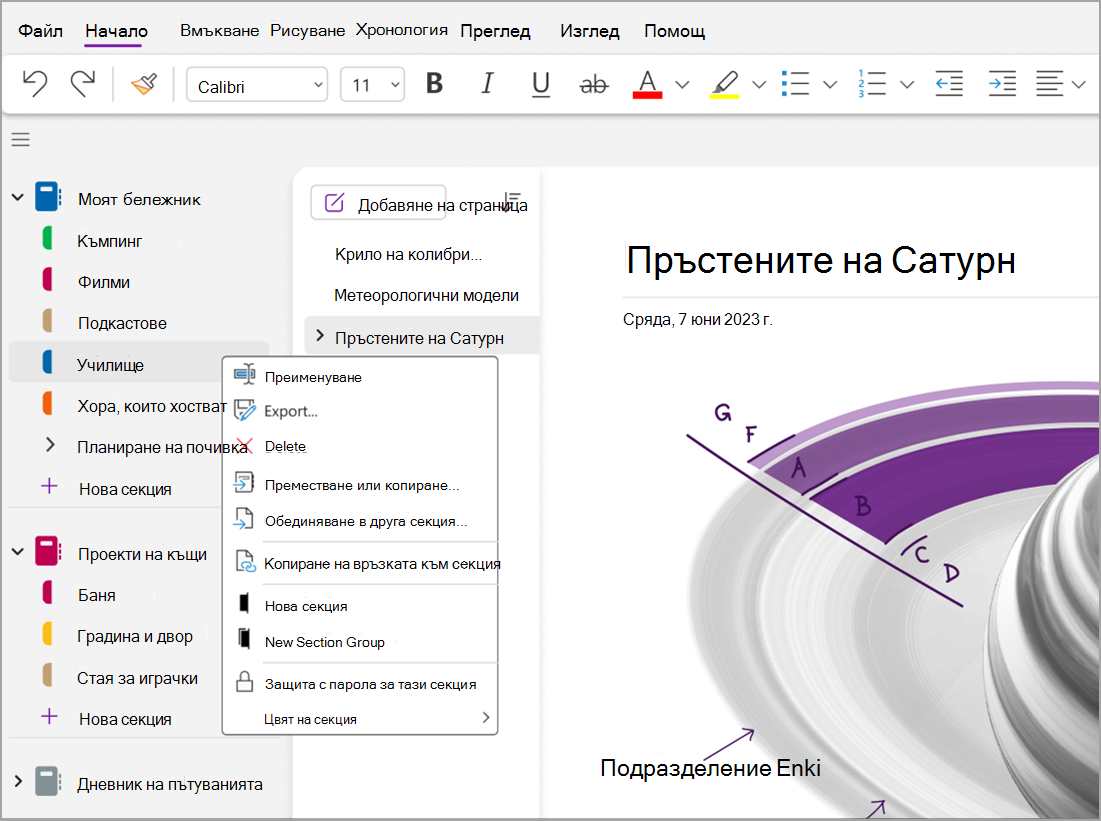Open highlight color dropdown arrow

[759, 84]
